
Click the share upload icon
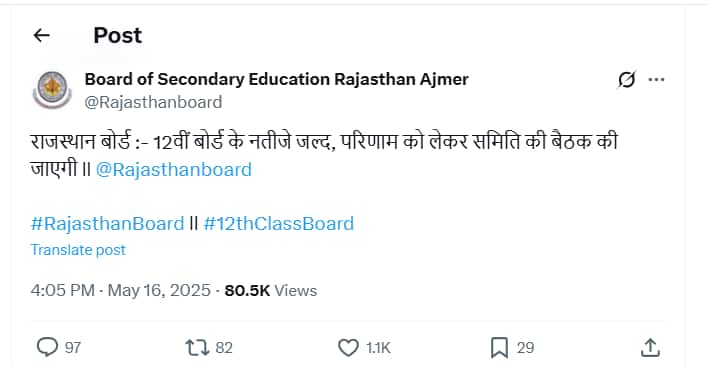pyautogui.click(x=650, y=348)
